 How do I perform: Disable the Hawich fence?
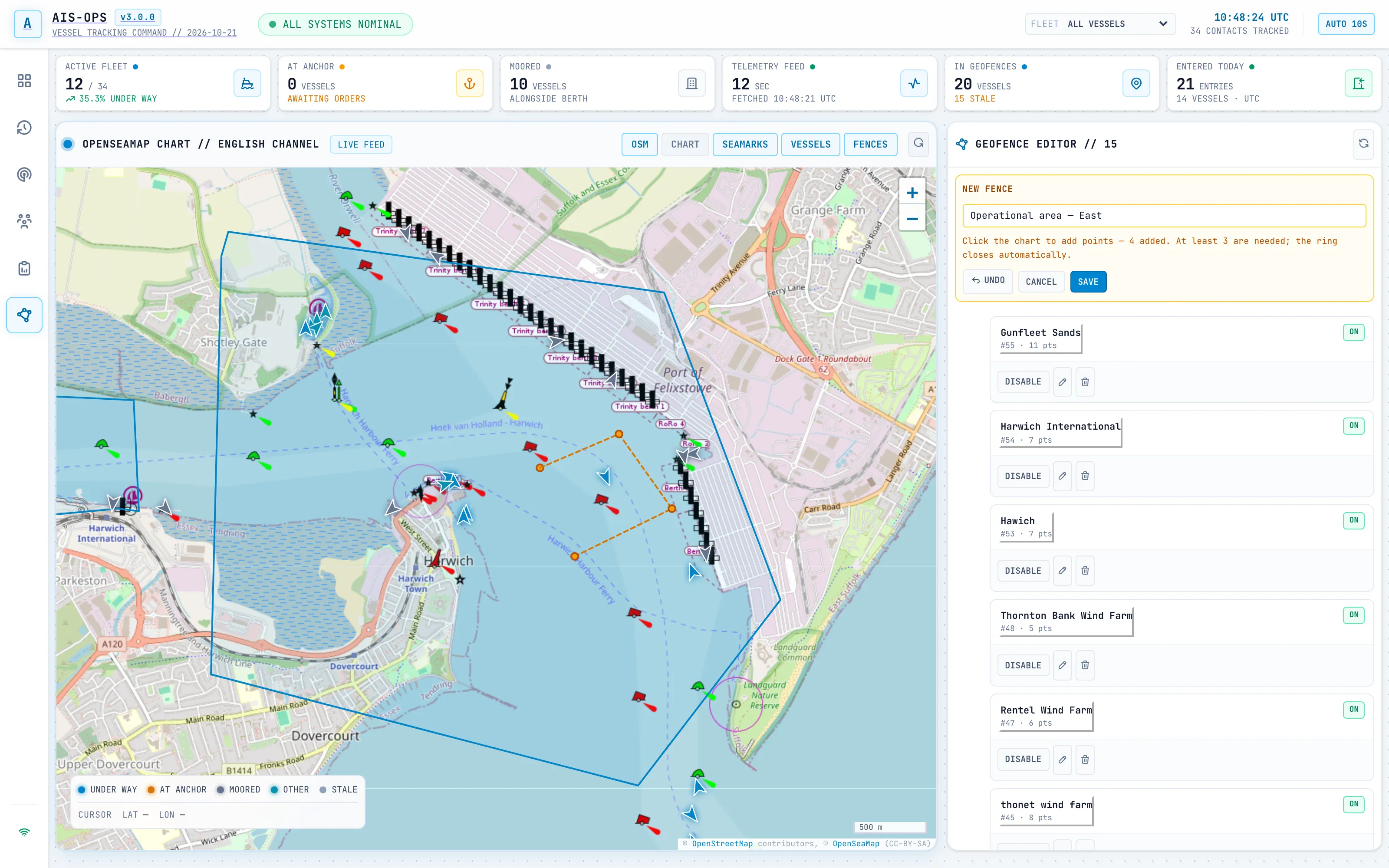(x=1023, y=571)
